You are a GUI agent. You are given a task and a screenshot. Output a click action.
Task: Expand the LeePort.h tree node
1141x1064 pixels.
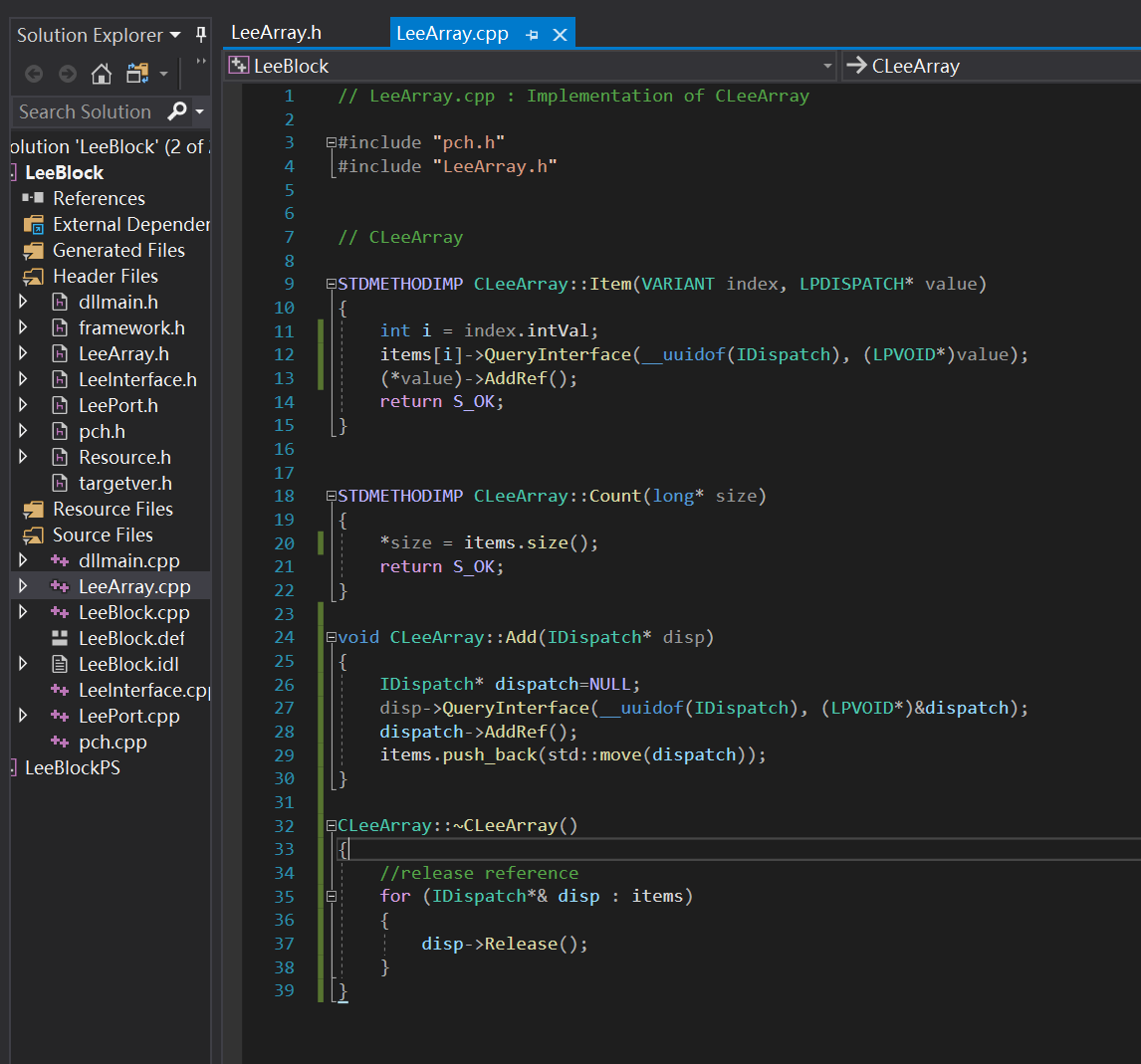tap(23, 405)
